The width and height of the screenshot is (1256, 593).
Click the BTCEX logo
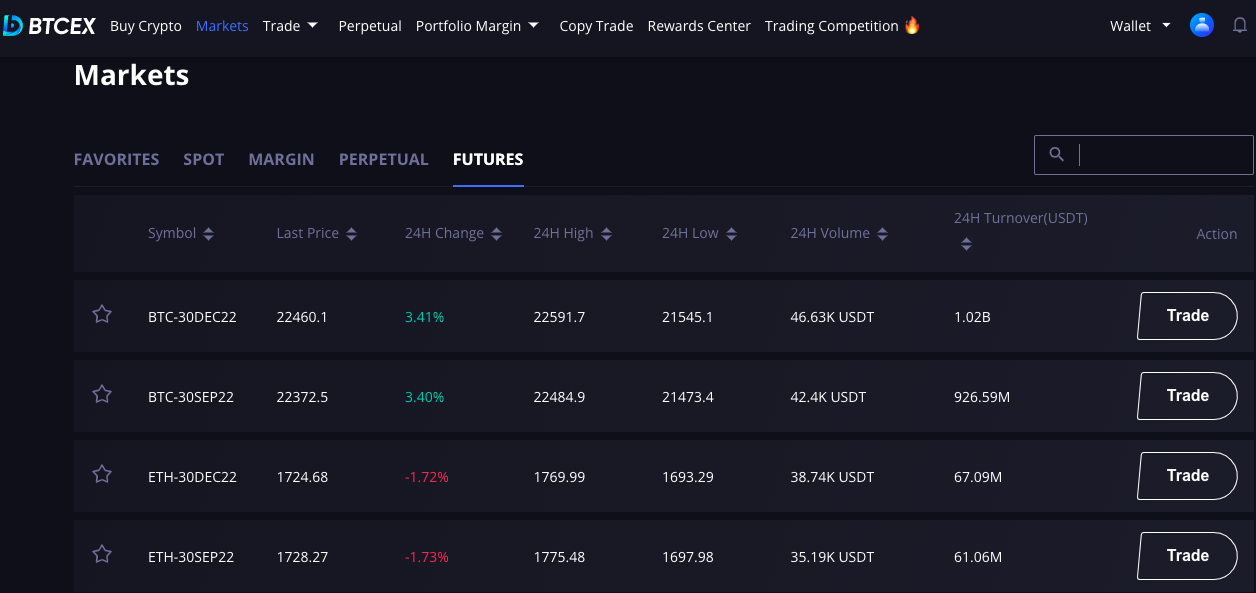[x=49, y=26]
